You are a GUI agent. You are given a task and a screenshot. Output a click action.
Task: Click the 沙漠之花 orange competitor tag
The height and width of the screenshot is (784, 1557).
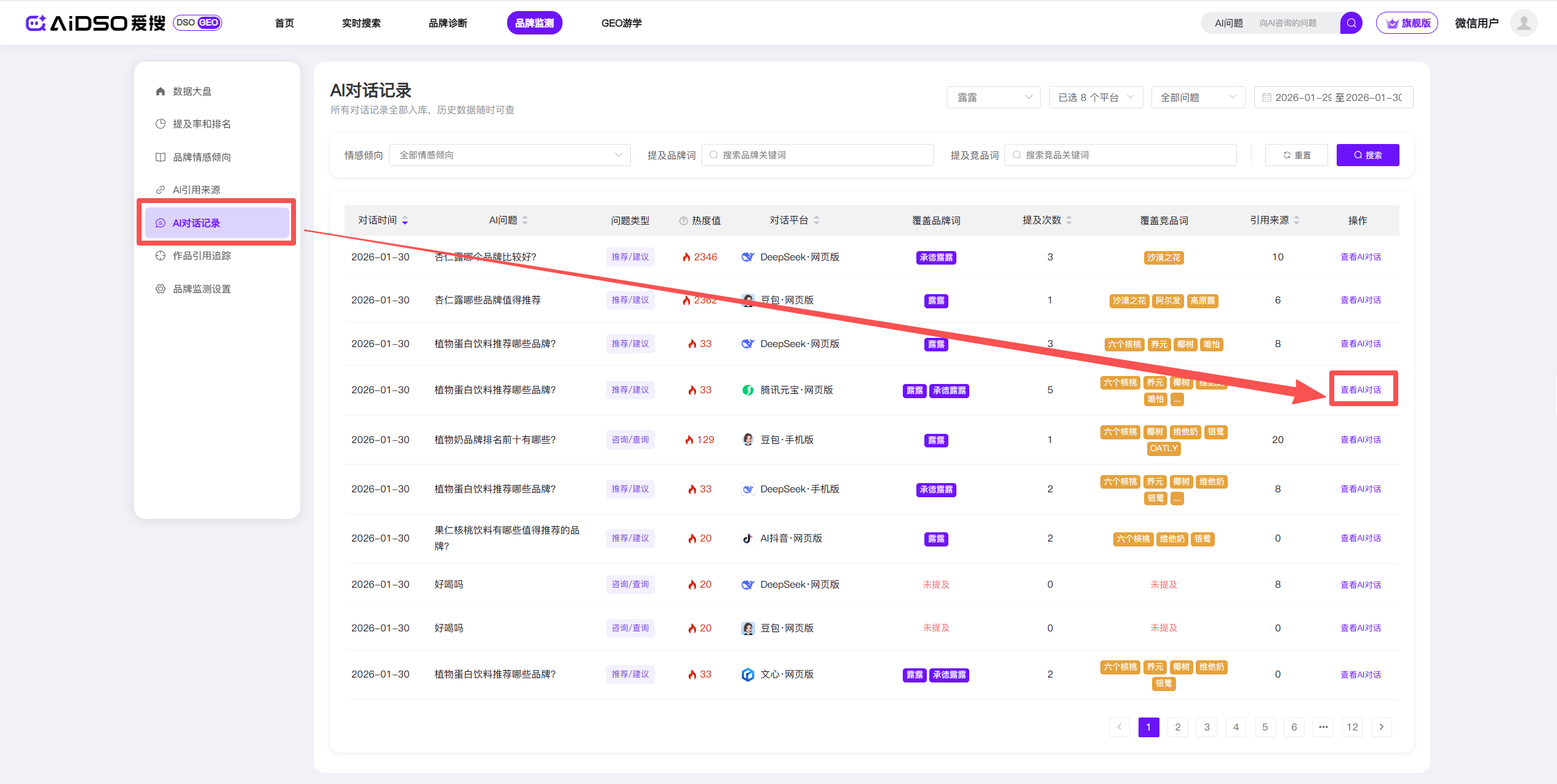pos(1163,257)
